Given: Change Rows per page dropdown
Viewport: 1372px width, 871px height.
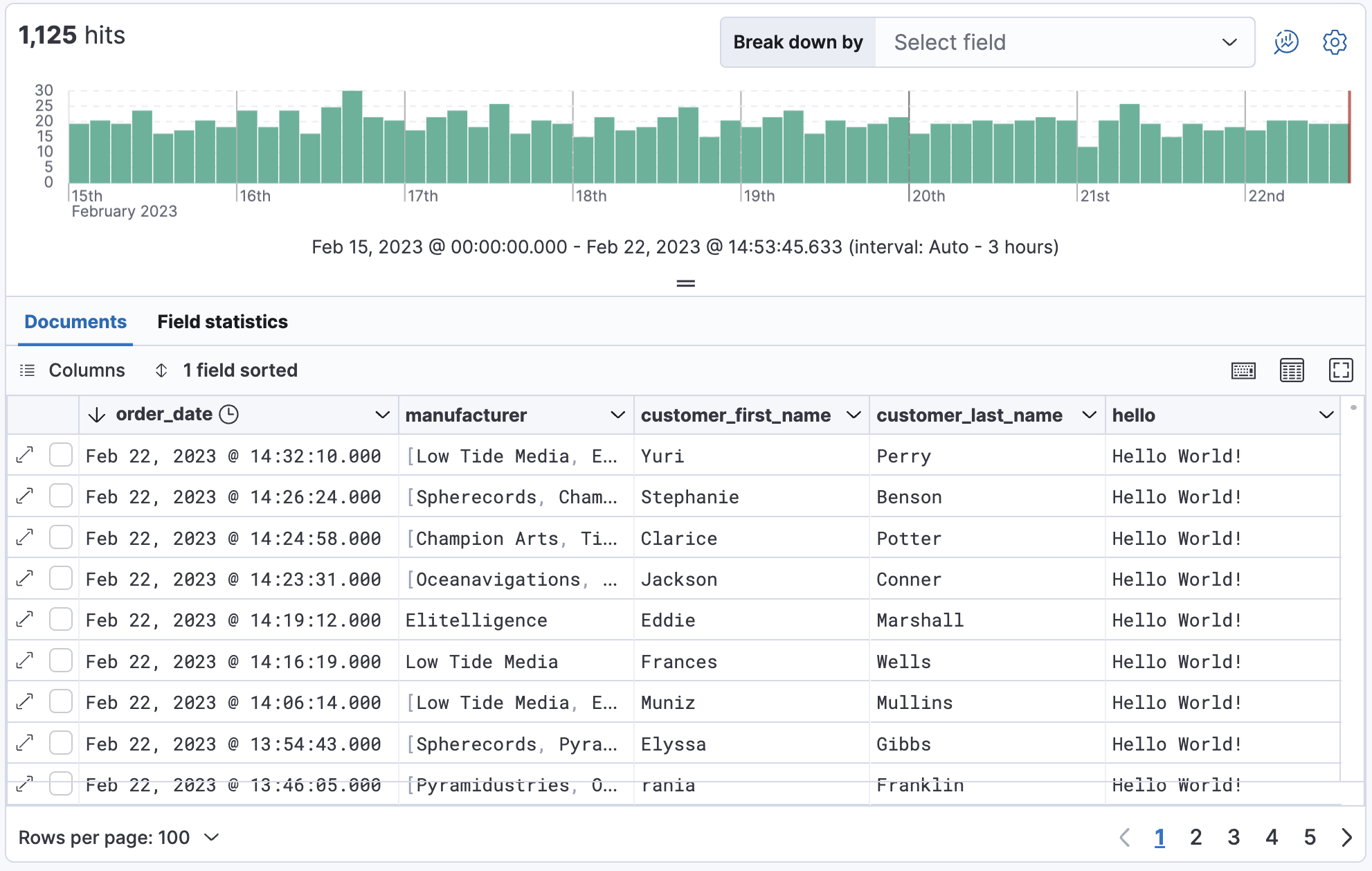Looking at the screenshot, I should pos(118,838).
